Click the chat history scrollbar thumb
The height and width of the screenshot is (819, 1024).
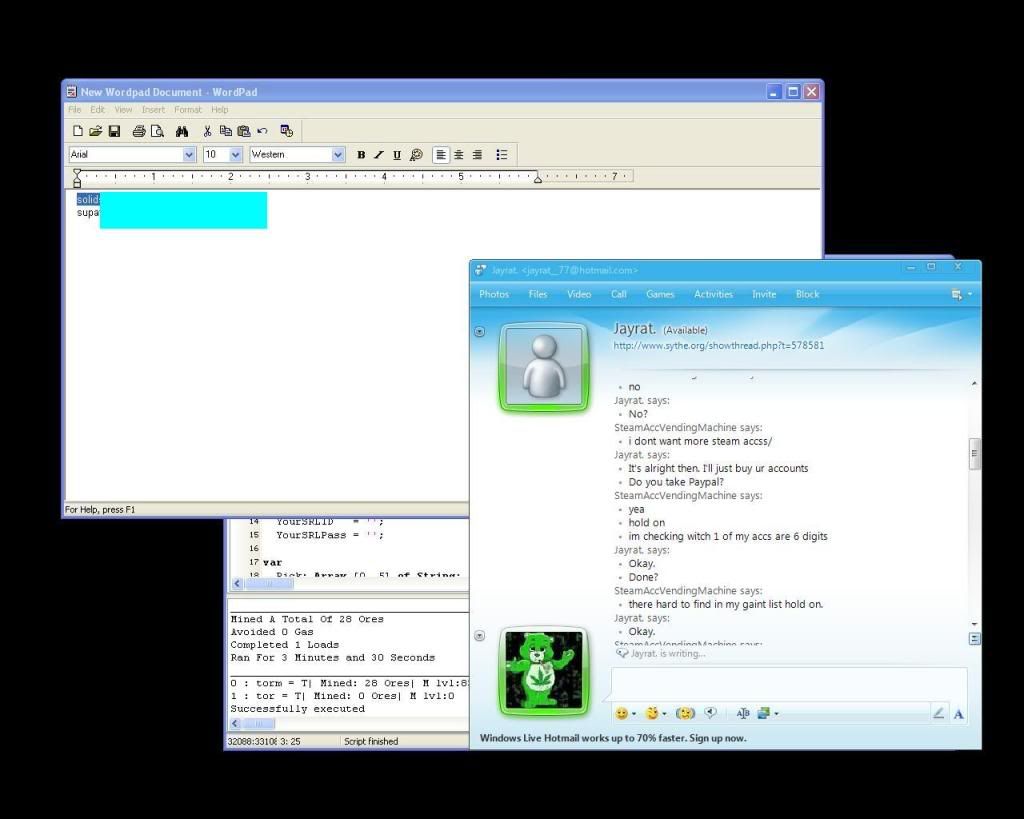pos(974,454)
